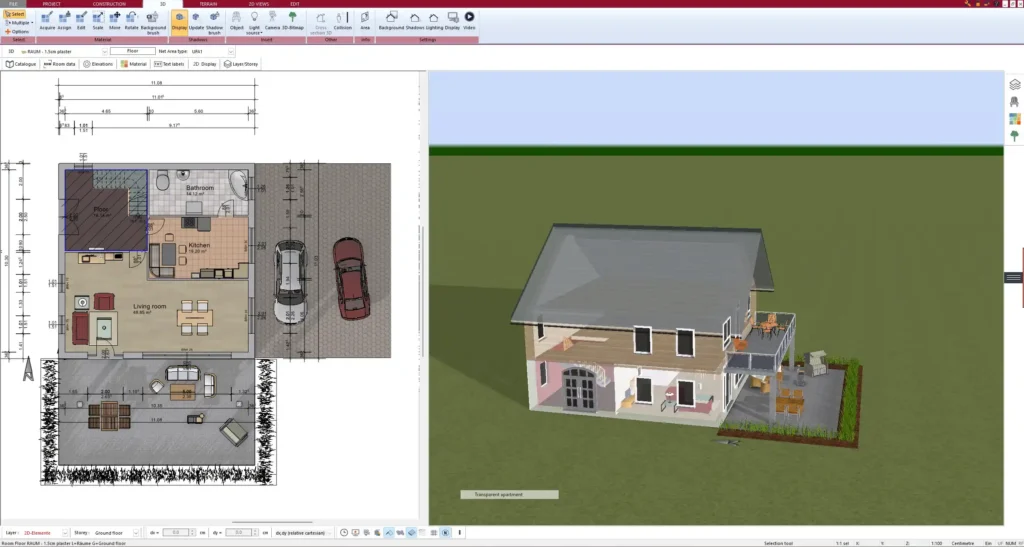Toggle the Display shadows button
This screenshot has width=1024, height=547.
(x=178, y=21)
